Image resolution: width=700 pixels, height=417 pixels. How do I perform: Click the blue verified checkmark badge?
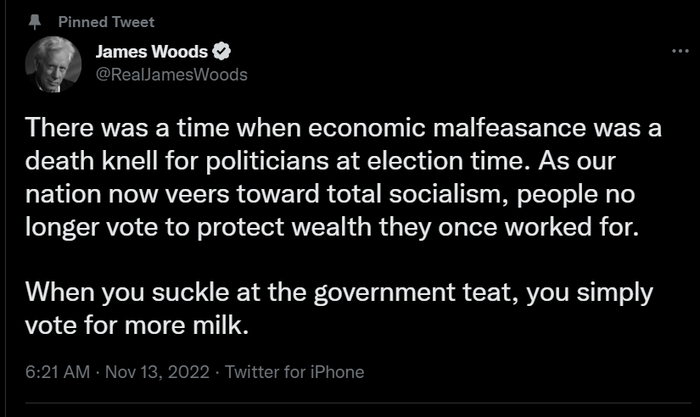click(x=227, y=52)
